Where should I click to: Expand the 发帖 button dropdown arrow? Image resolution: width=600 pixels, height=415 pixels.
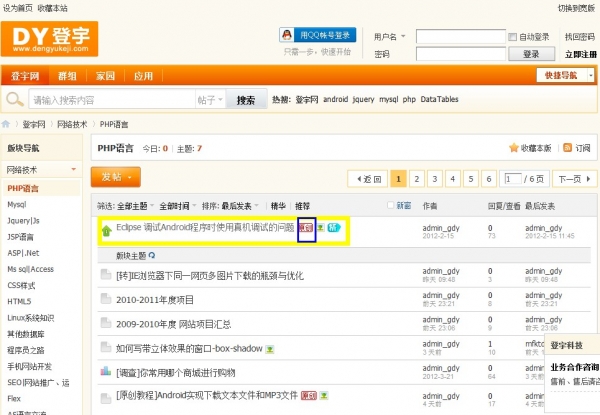pos(130,177)
